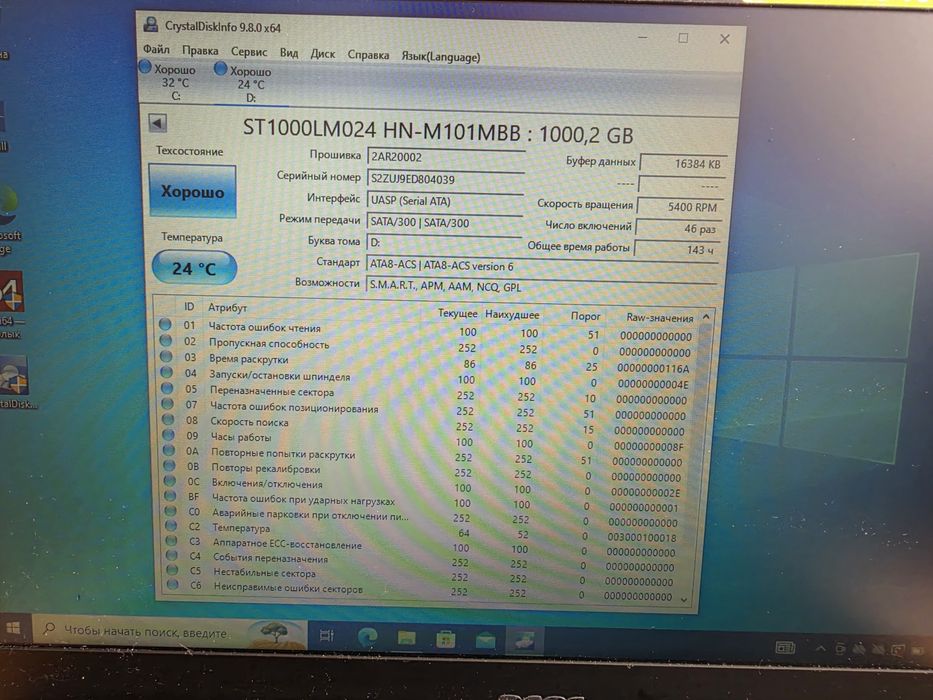Click the status circle of attribute C5
The image size is (933, 700).
pyautogui.click(x=172, y=570)
